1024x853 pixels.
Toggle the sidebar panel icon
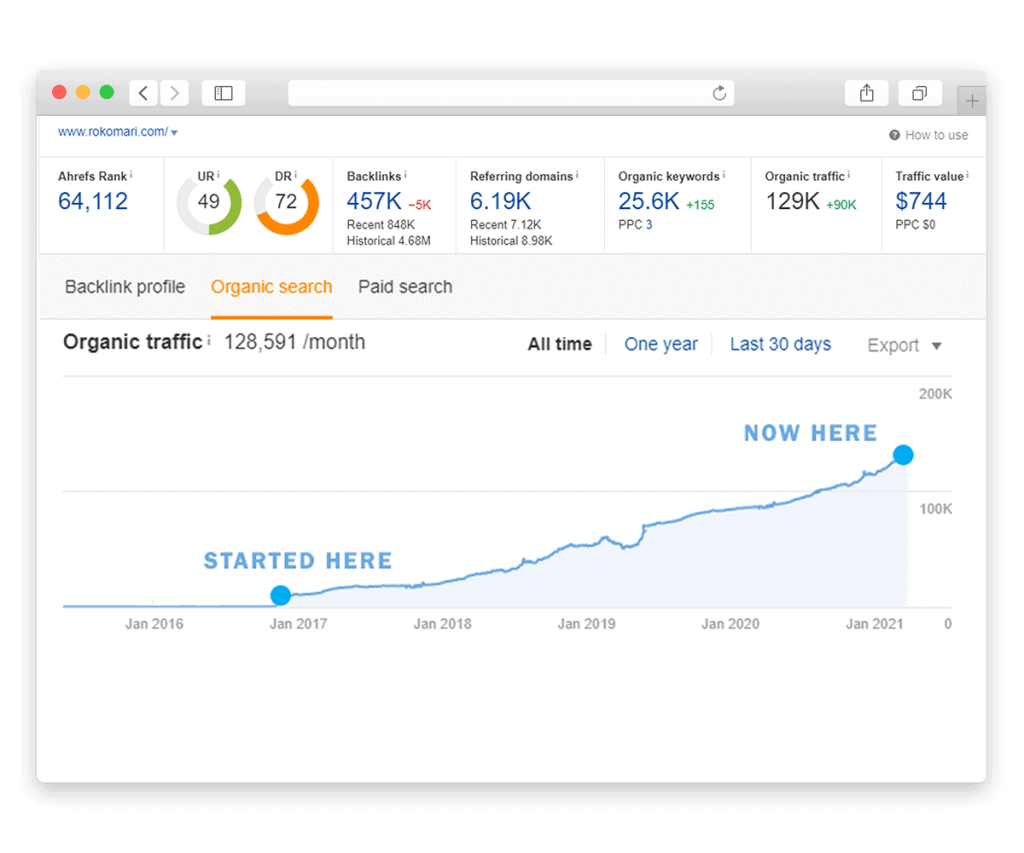tap(223, 93)
